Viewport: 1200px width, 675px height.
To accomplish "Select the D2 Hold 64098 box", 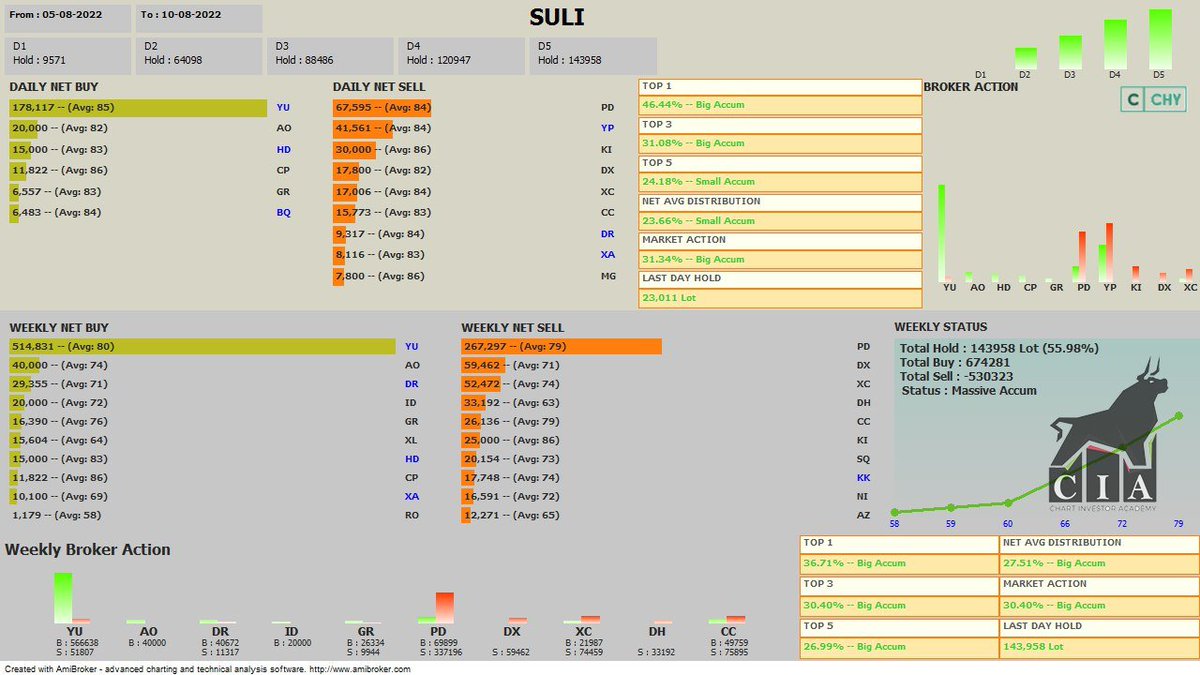I will 199,55.
